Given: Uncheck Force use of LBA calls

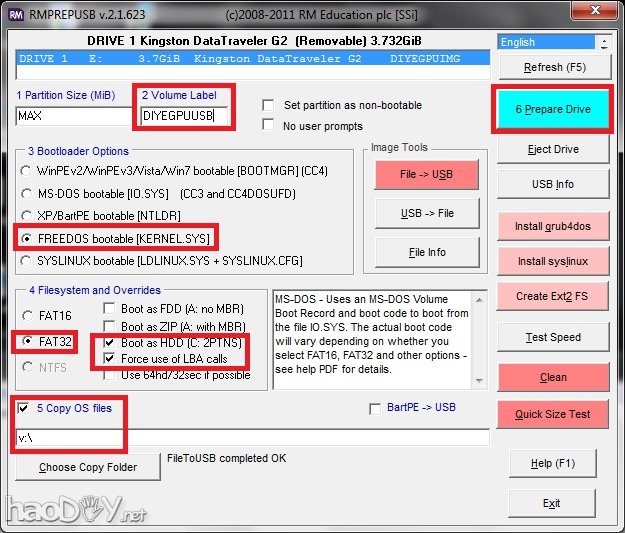Looking at the screenshot, I should coord(110,359).
